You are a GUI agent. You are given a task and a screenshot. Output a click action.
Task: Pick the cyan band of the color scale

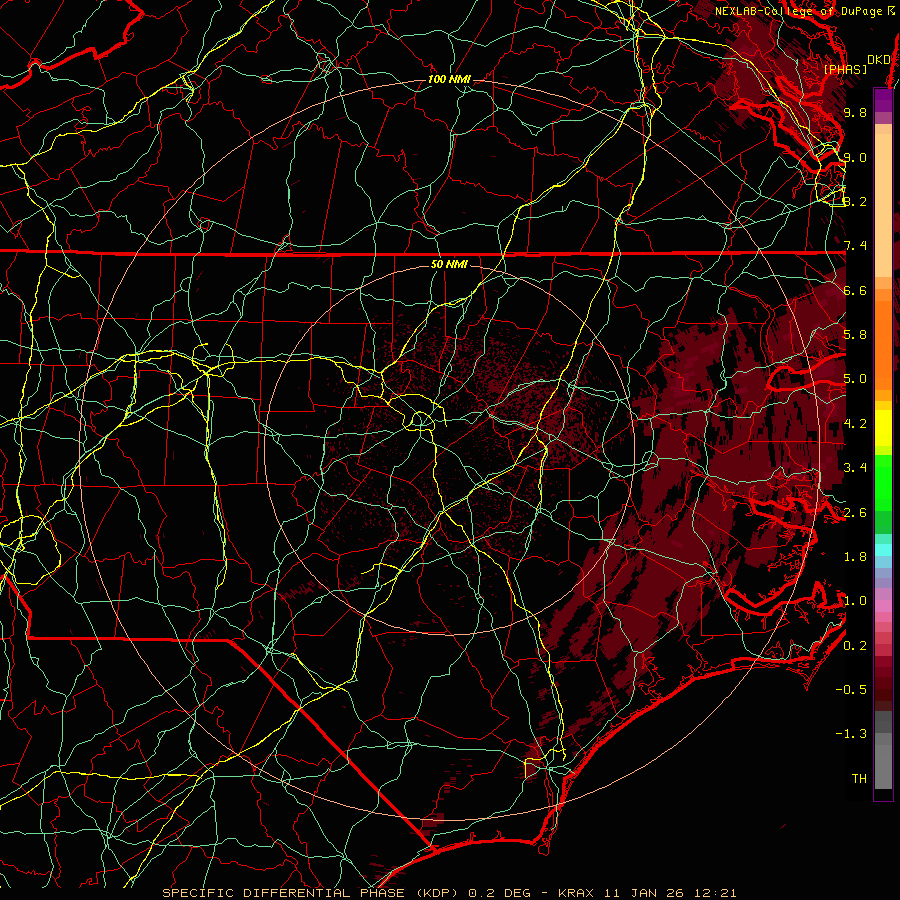(883, 549)
